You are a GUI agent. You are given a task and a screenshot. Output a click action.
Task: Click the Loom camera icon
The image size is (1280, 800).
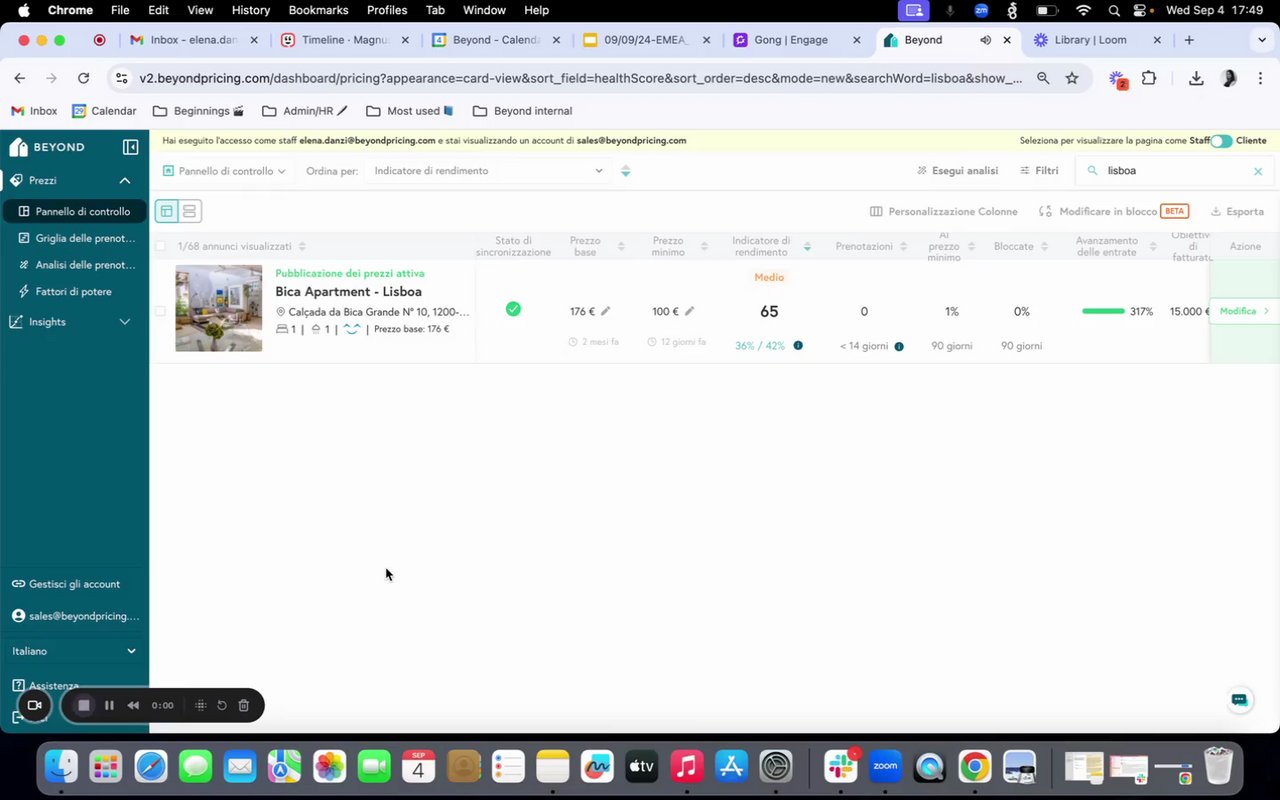pyautogui.click(x=34, y=705)
